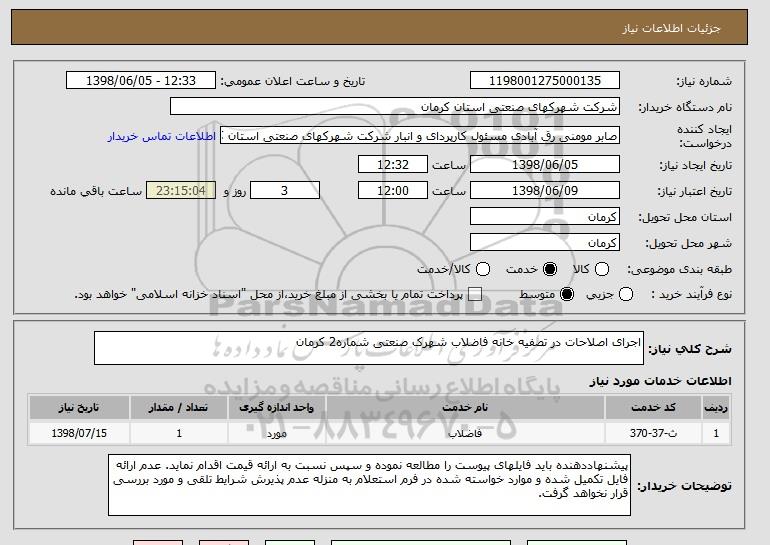Click the اطلاعات خدمات مورد نیاز heading
Image resolution: width=770 pixels, height=545 pixels.
[x=660, y=381]
